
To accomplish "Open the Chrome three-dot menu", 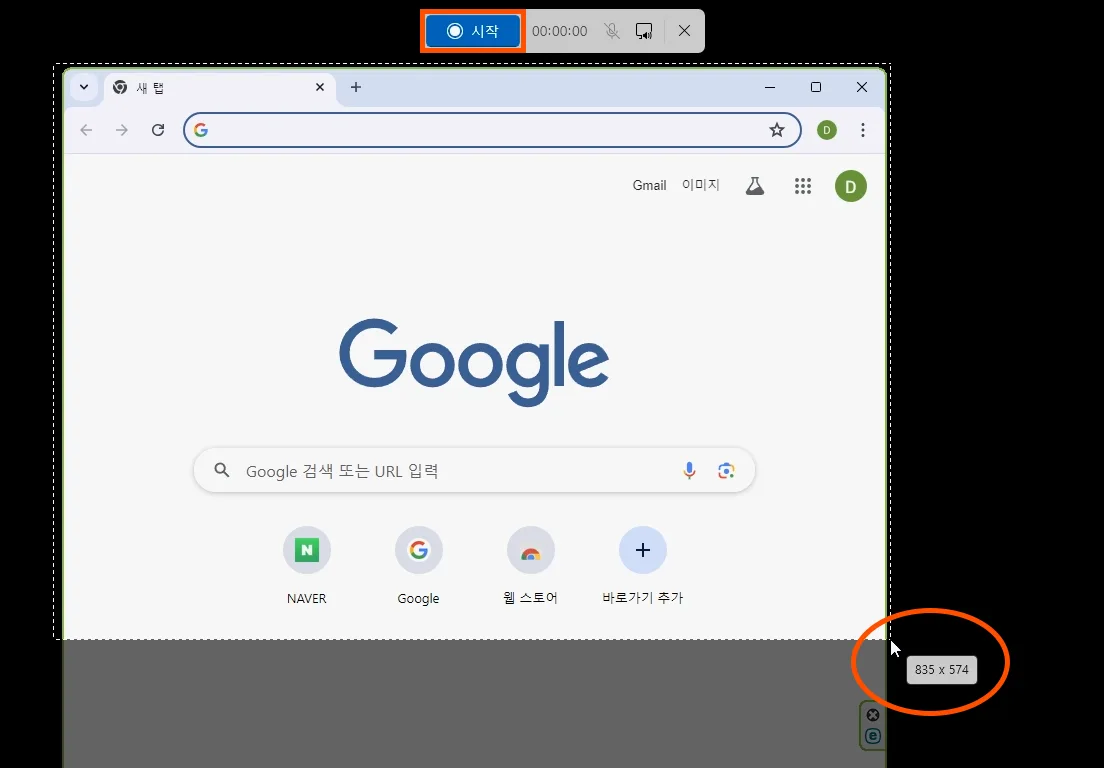I will click(862, 130).
